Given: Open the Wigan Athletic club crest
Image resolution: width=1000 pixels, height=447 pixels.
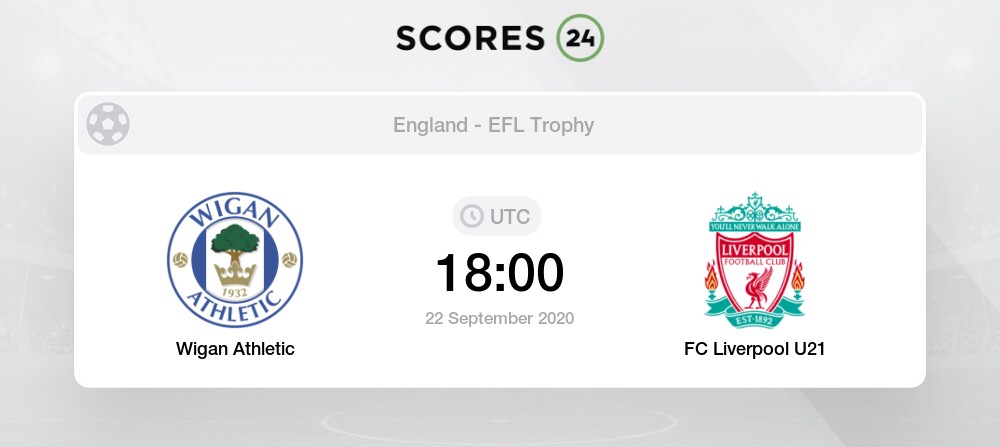Looking at the screenshot, I should point(235,260).
